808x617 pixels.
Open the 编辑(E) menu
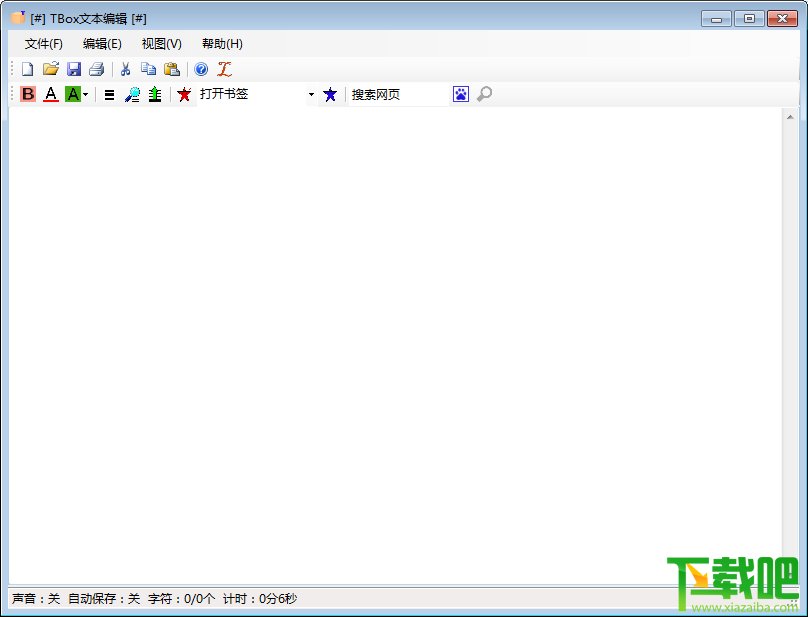(102, 44)
